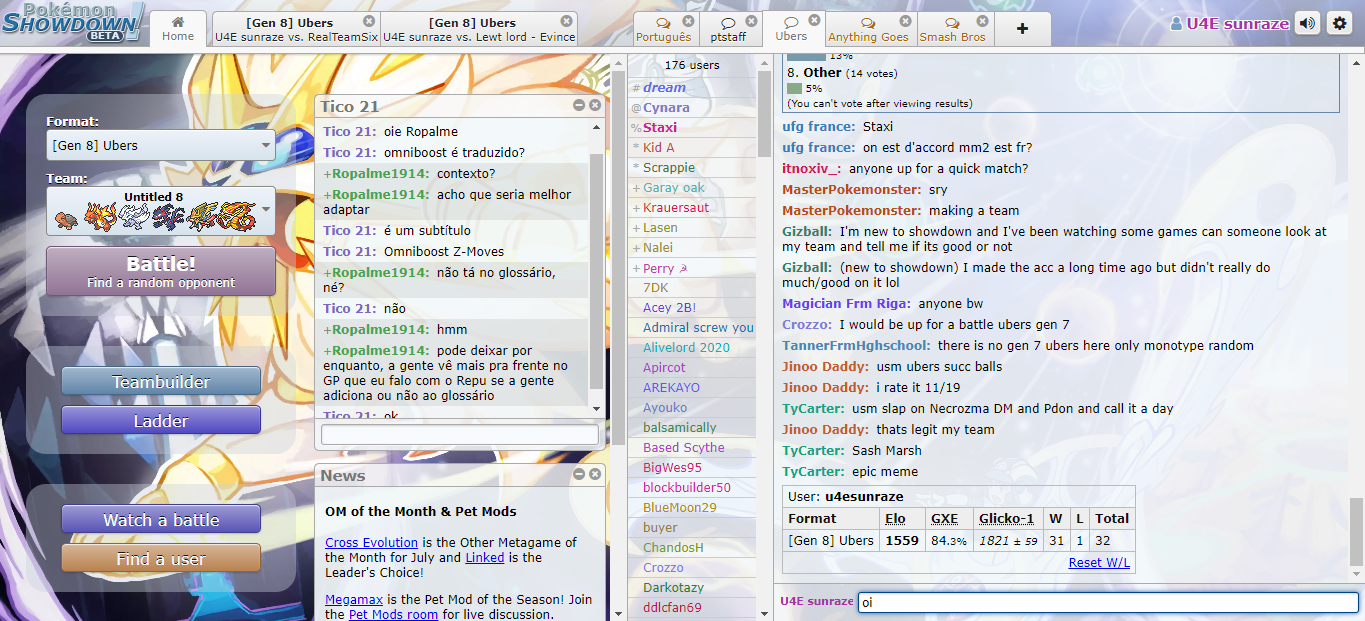This screenshot has width=1365, height=621.
Task: Add a new room with plus tab
Action: [x=1022, y=29]
